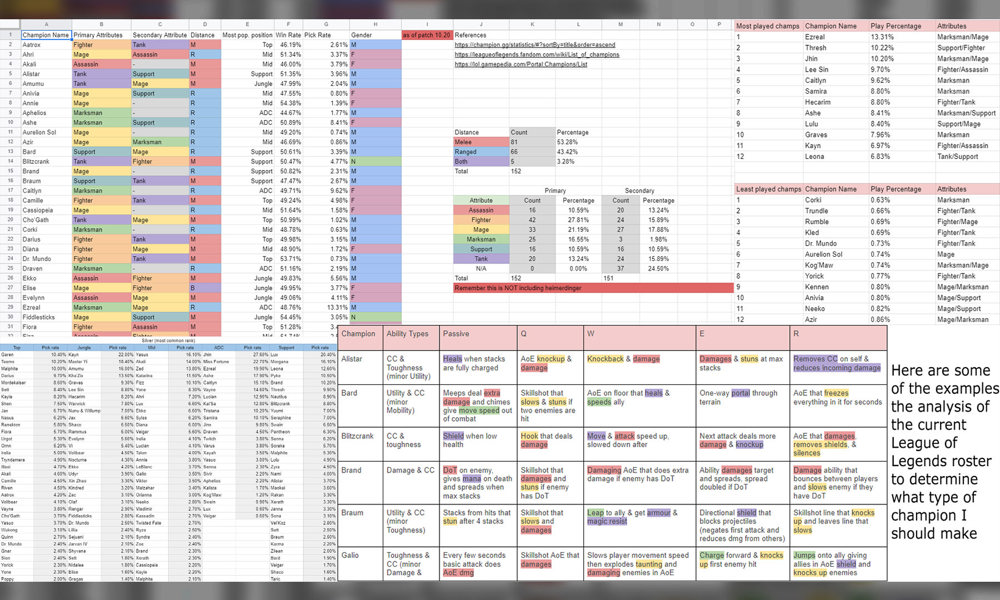Select column H header in the main sheet
The height and width of the screenshot is (600, 1000).
pos(375,24)
